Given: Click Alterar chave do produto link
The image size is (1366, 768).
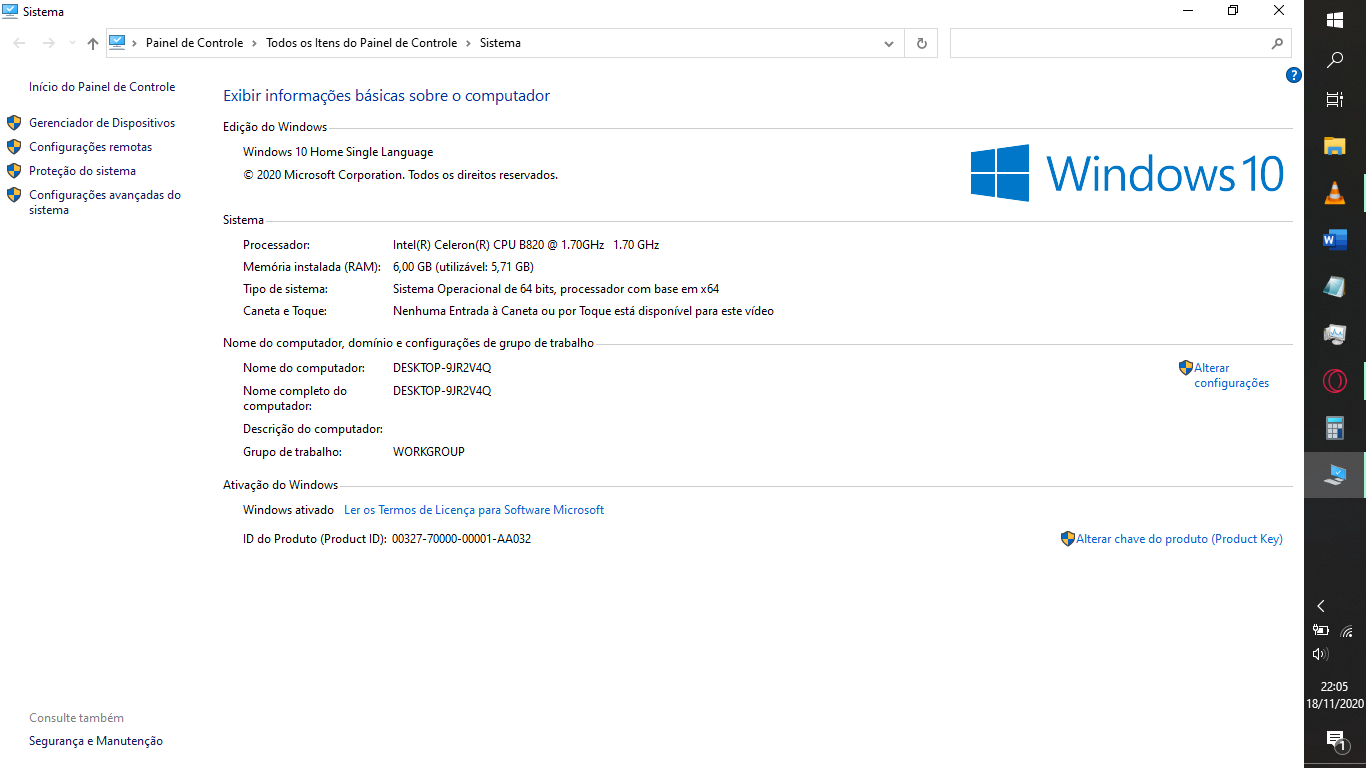Looking at the screenshot, I should point(1179,539).
